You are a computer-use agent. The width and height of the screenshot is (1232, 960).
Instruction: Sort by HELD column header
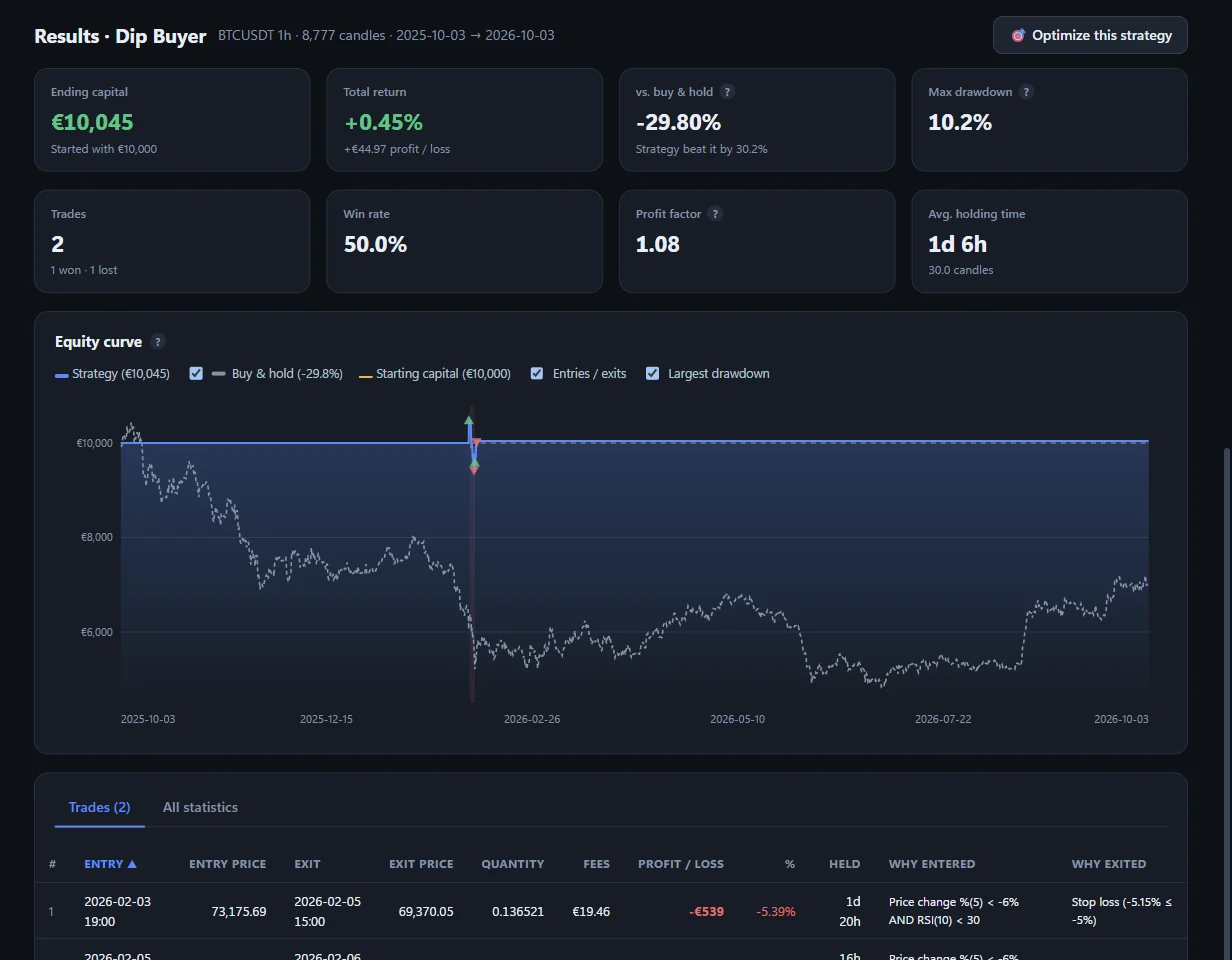(x=844, y=864)
